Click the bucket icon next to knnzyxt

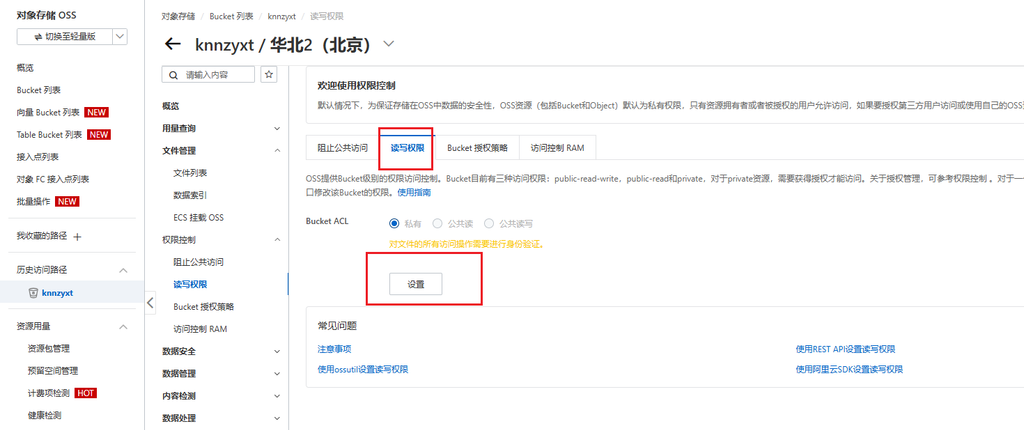pos(33,293)
